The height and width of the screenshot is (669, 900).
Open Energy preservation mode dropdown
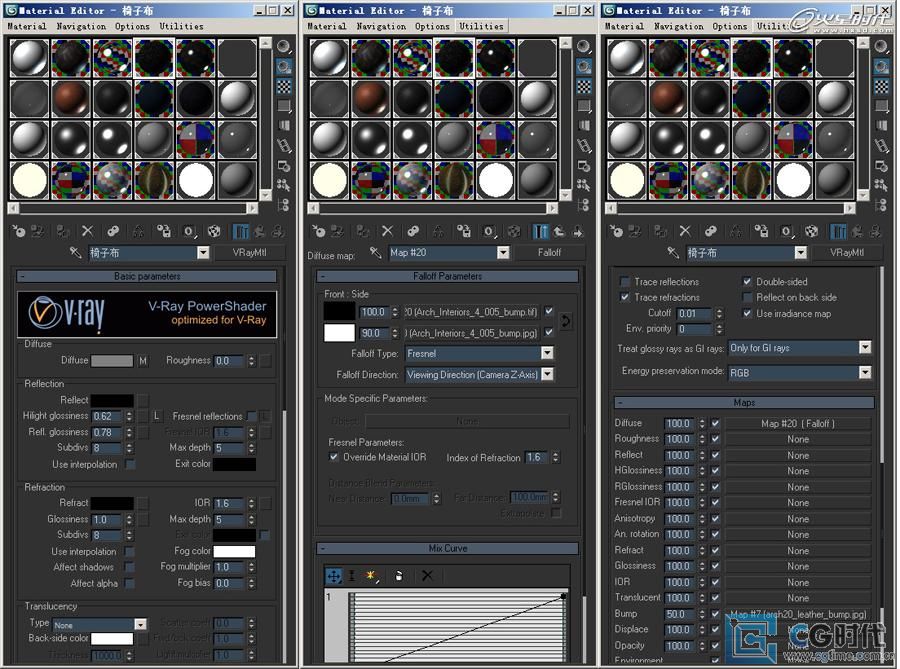[x=865, y=372]
